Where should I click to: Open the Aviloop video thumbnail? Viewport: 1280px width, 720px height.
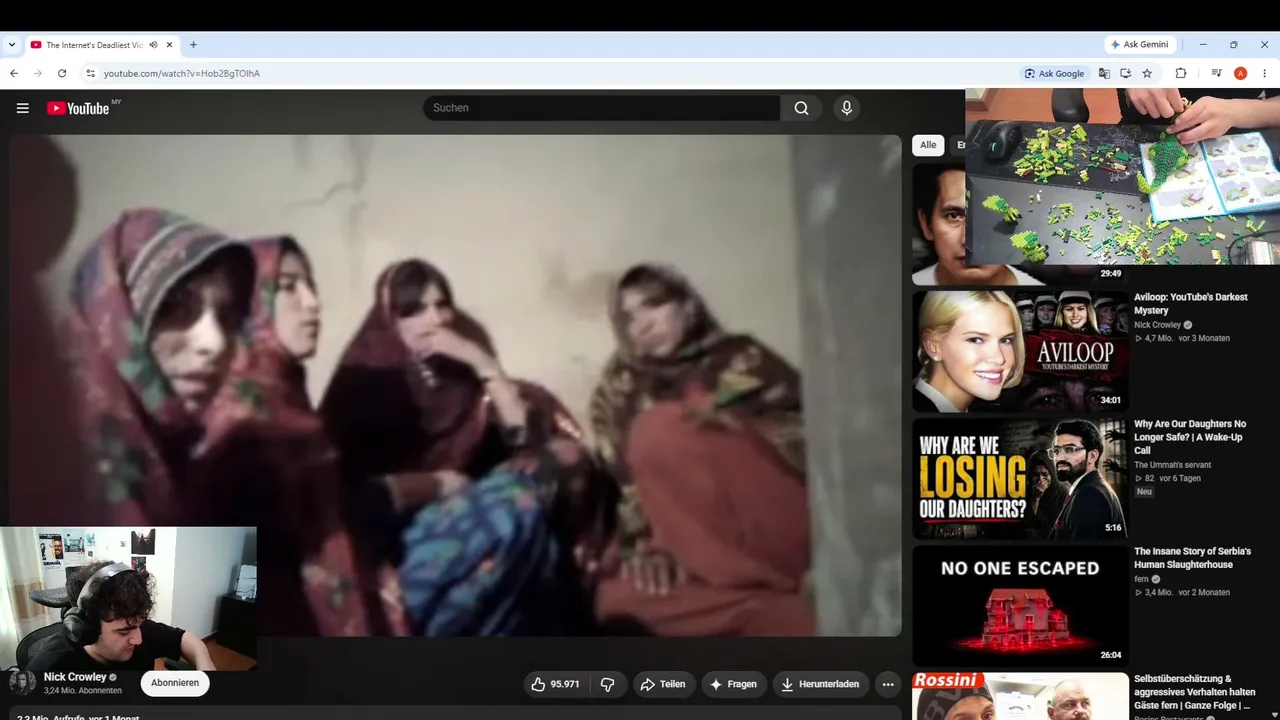(x=1020, y=351)
